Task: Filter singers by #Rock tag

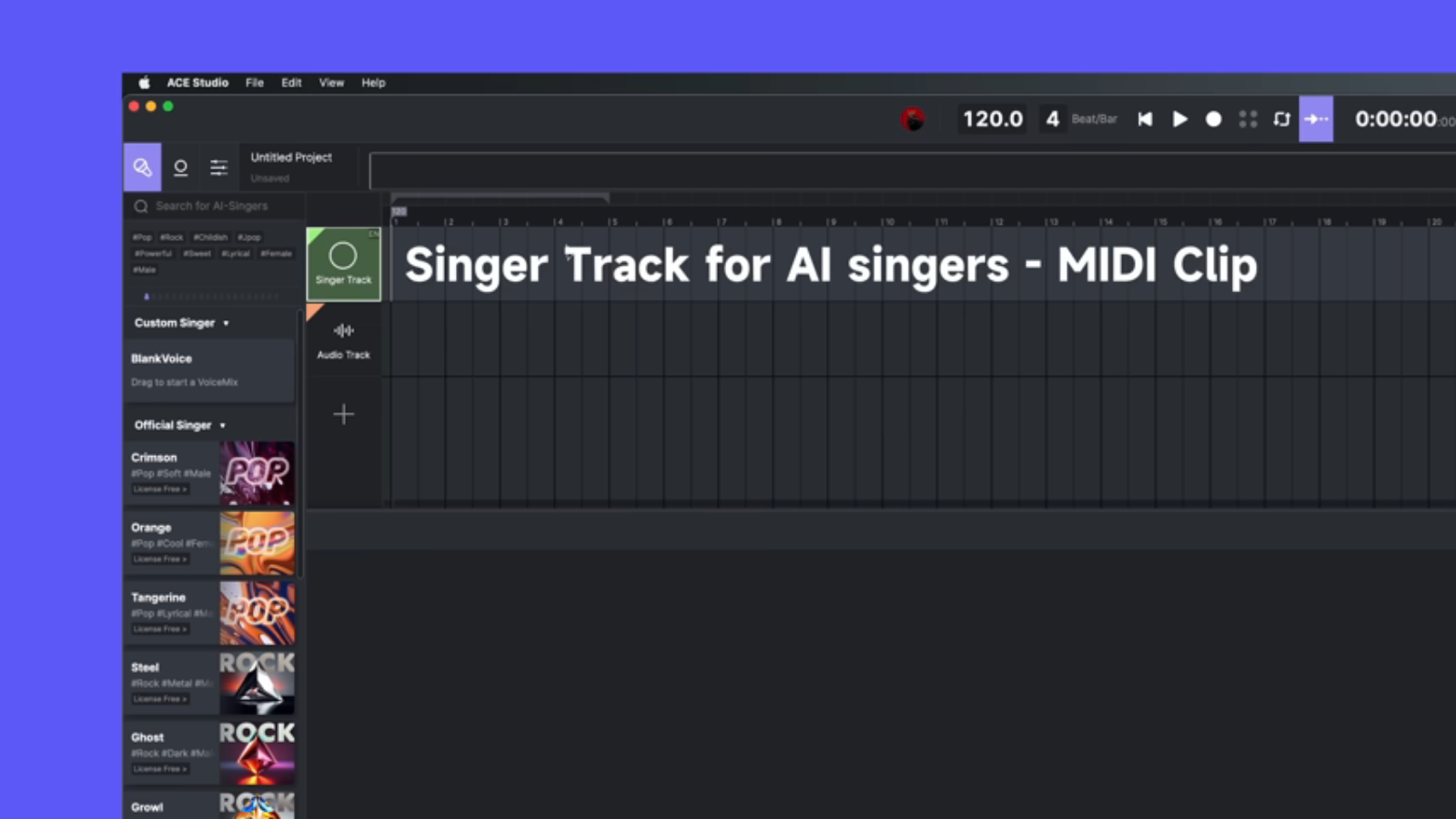Action: (x=172, y=238)
